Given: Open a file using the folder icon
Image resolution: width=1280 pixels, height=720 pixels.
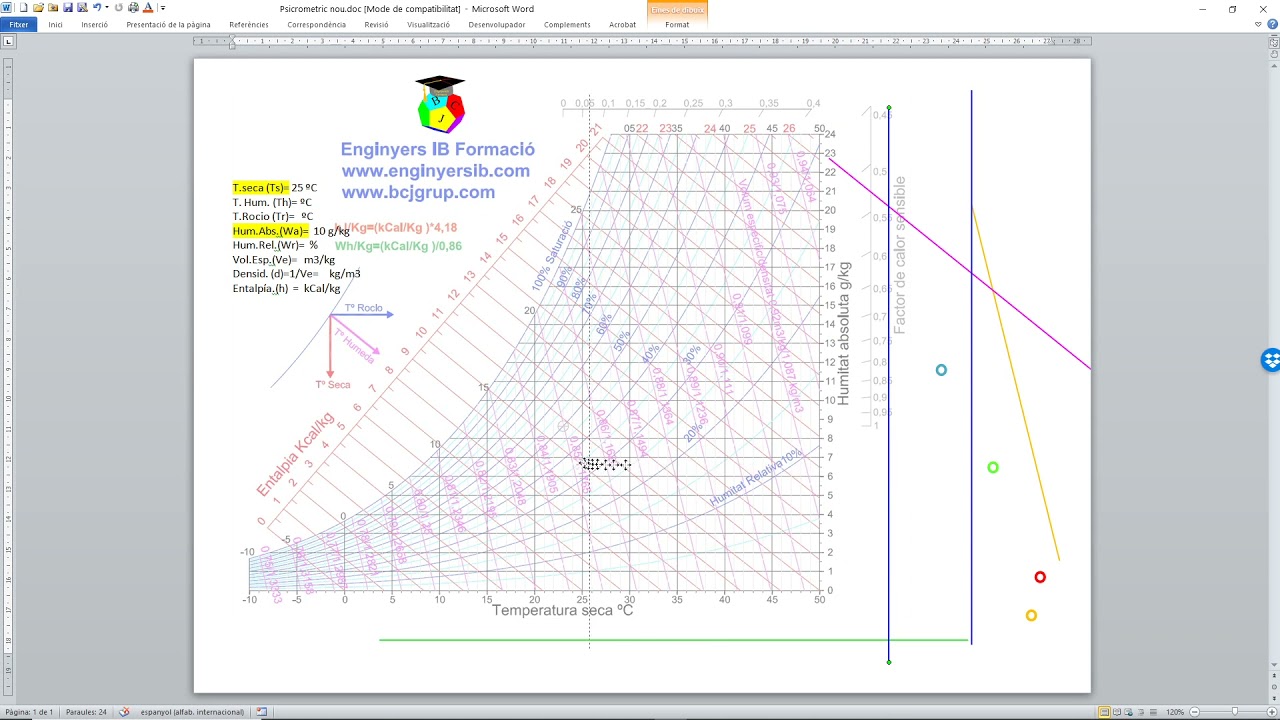Looking at the screenshot, I should pyautogui.click(x=38, y=8).
